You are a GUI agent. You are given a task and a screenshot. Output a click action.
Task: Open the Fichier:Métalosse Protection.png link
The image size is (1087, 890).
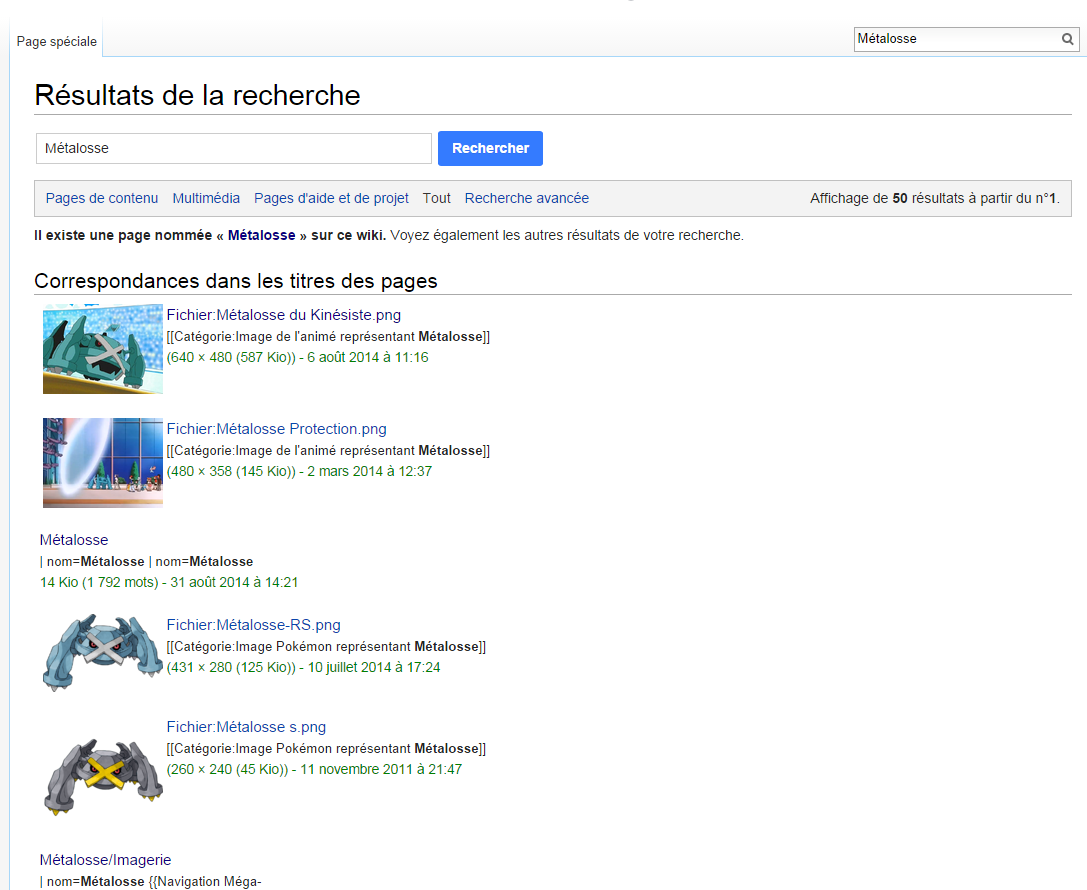click(x=276, y=429)
